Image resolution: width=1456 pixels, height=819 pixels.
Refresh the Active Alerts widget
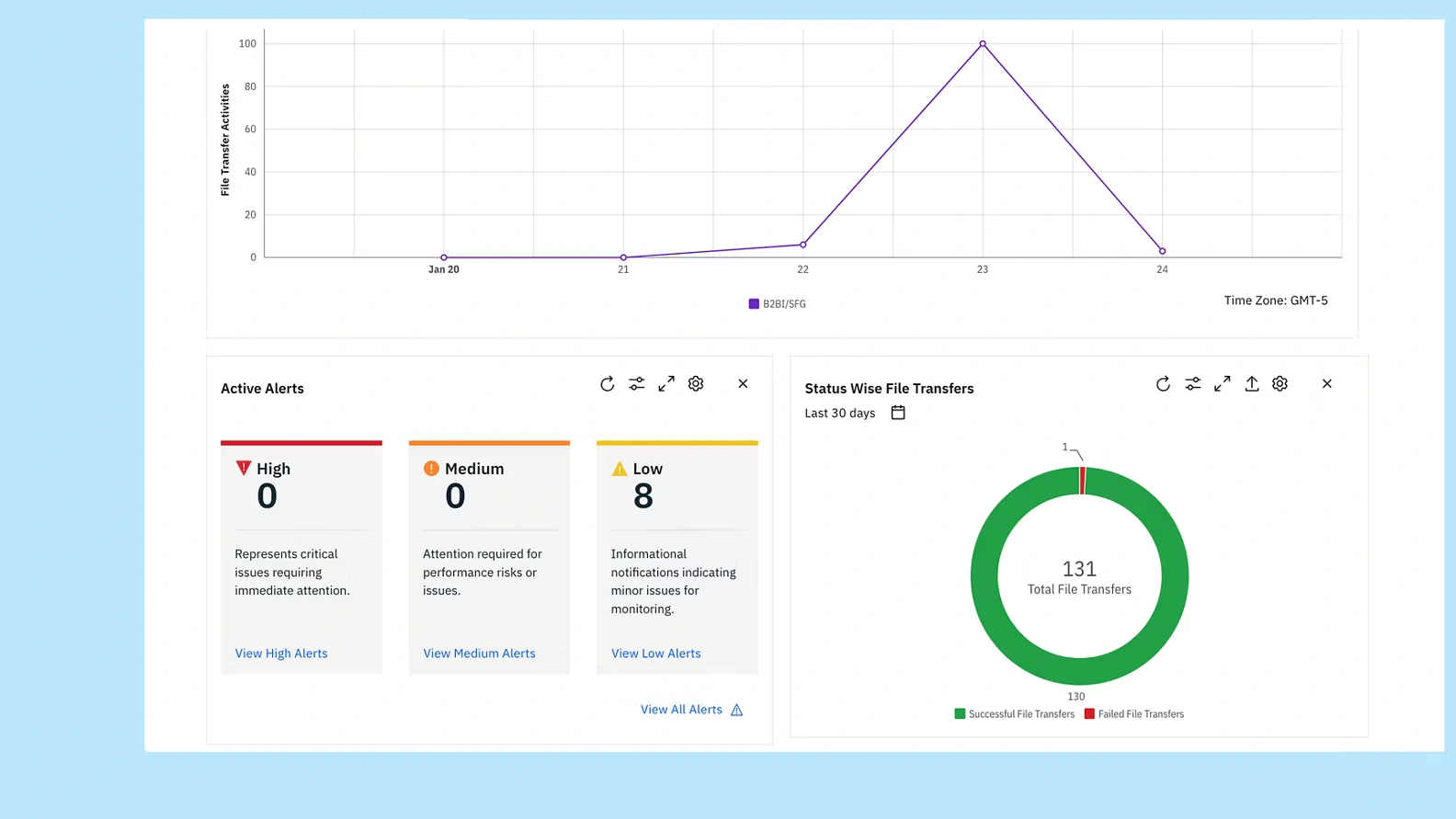607,384
